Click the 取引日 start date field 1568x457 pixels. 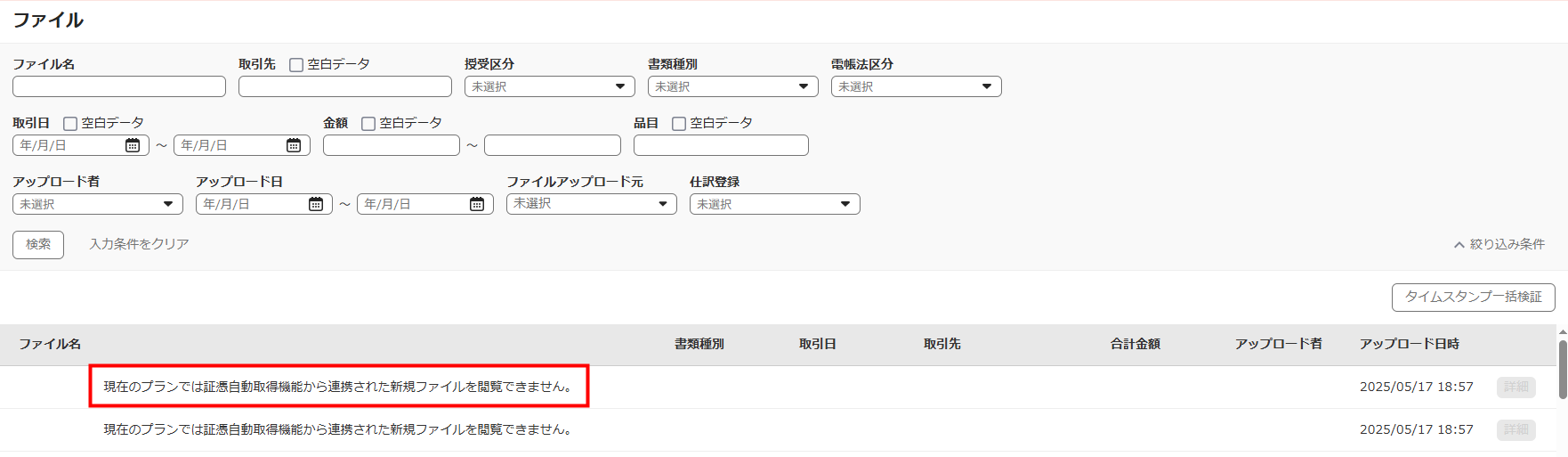[81, 145]
